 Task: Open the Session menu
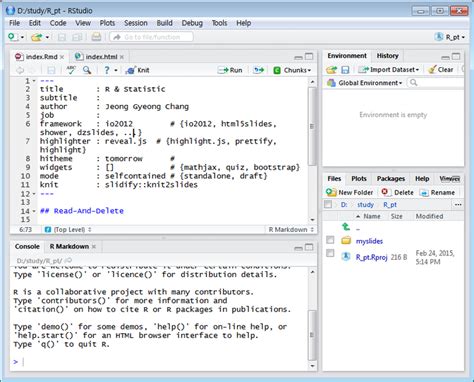(136, 23)
